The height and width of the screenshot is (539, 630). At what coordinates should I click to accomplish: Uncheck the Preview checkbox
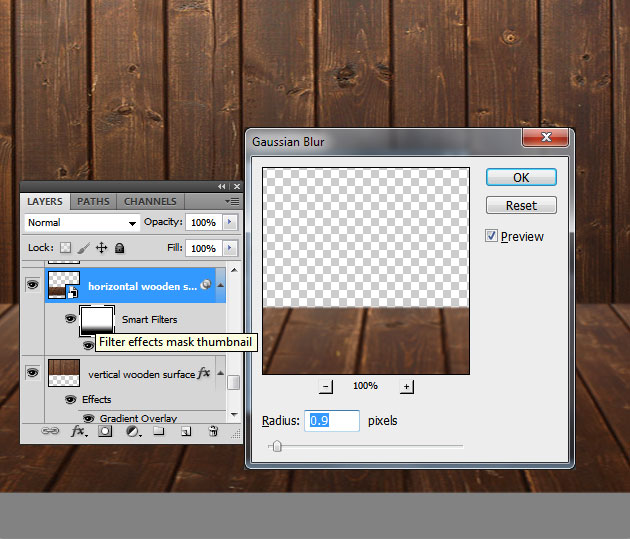(x=491, y=236)
